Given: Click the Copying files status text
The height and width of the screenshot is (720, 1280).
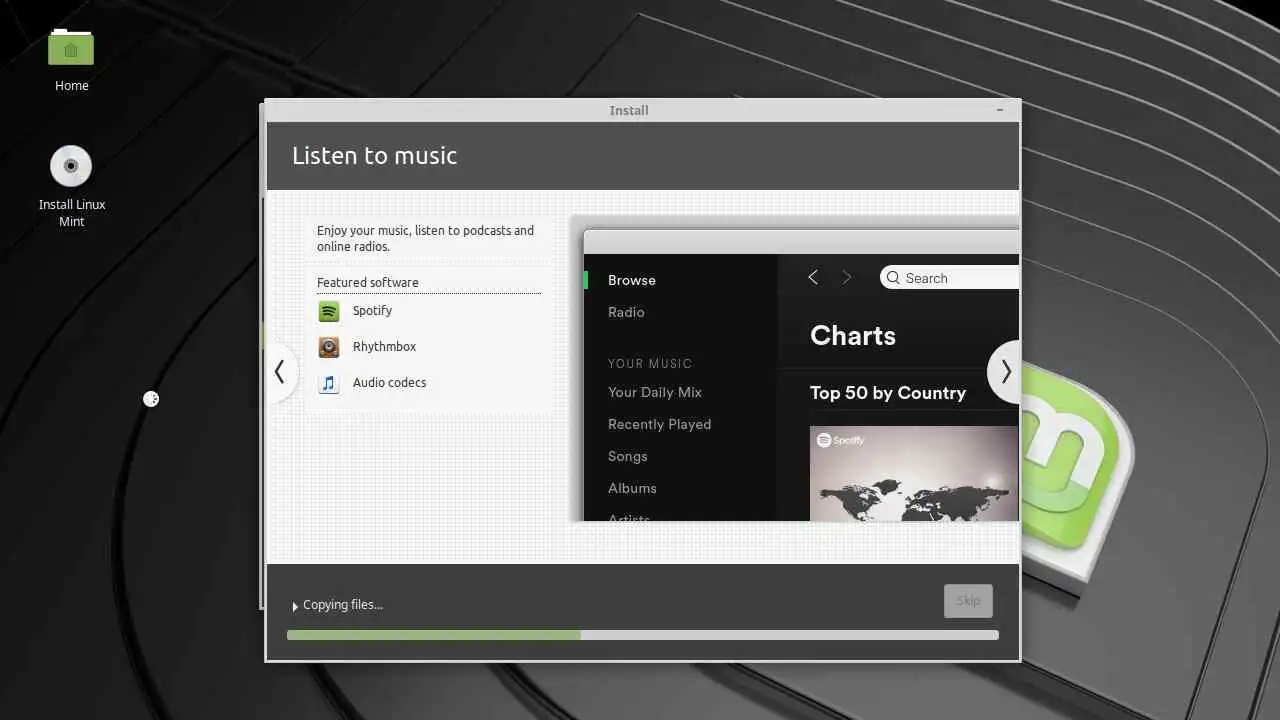Looking at the screenshot, I should coord(343,605).
